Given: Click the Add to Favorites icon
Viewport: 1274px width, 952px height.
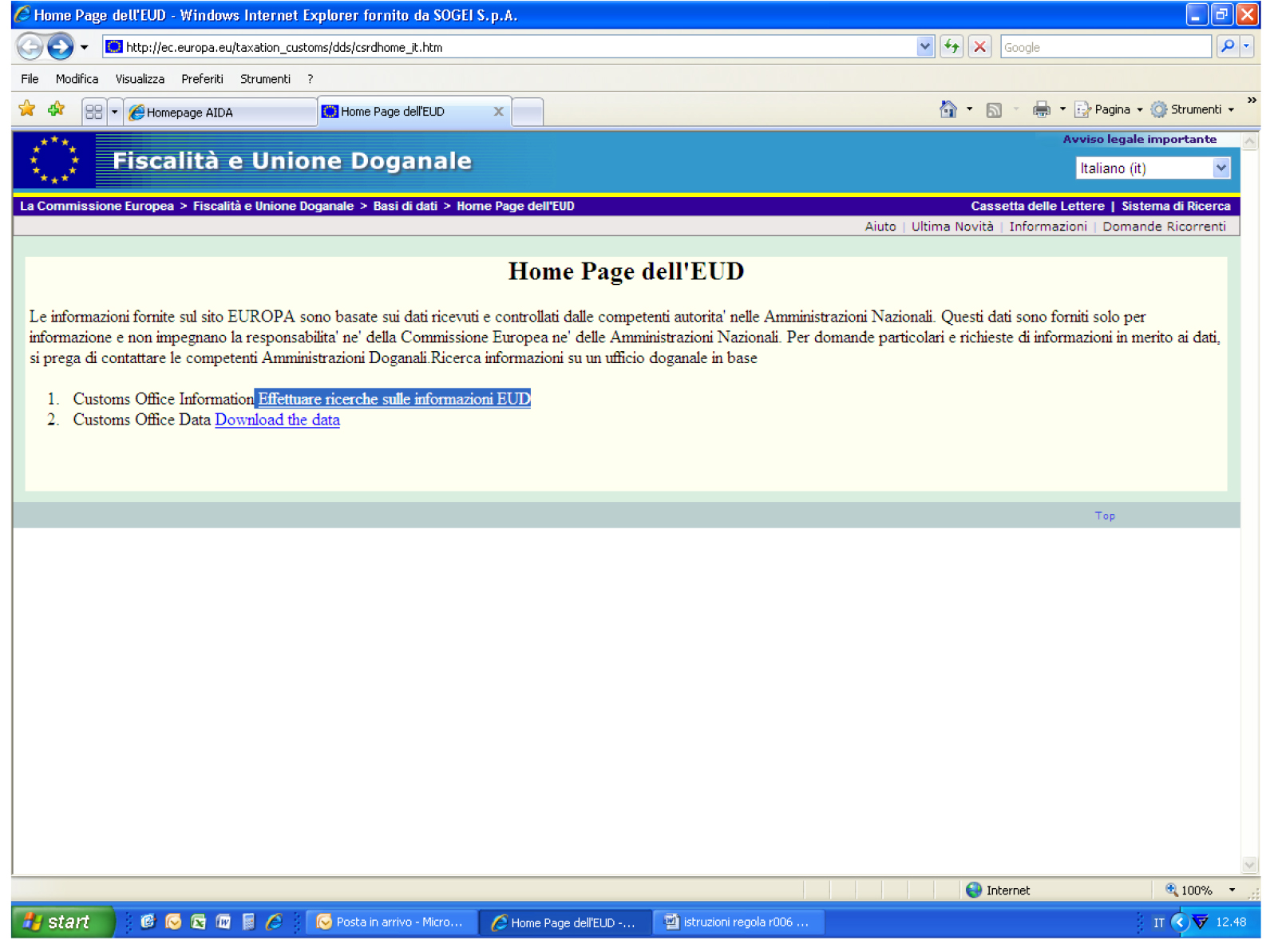Looking at the screenshot, I should coord(56,109).
